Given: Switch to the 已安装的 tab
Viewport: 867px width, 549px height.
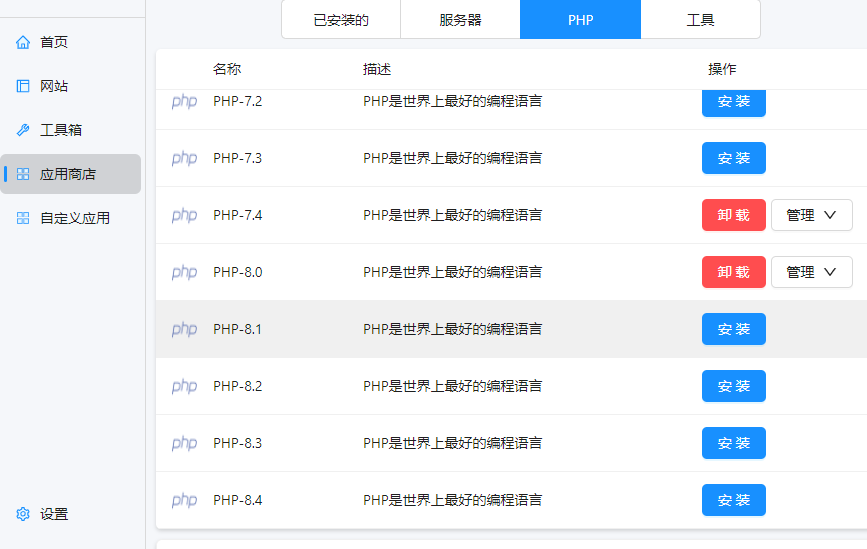Looking at the screenshot, I should [x=341, y=20].
